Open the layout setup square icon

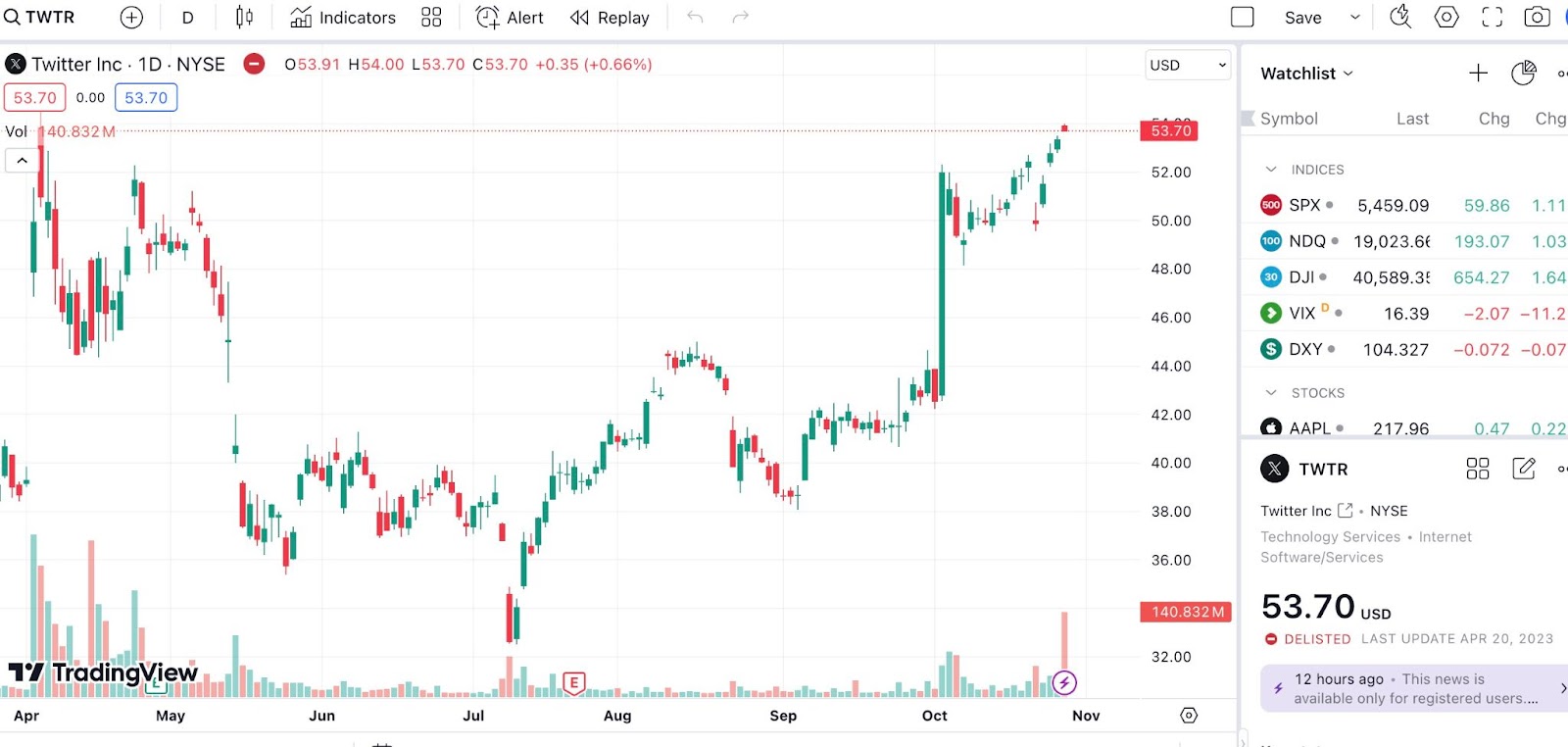[x=1243, y=17]
